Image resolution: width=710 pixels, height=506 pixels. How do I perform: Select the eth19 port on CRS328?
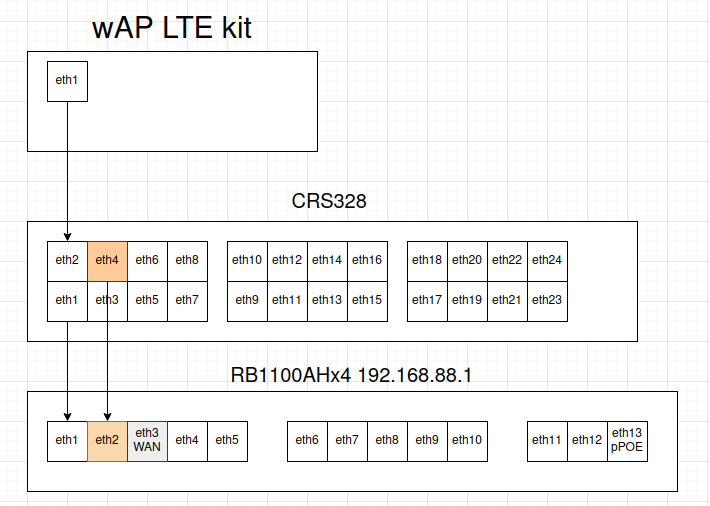click(467, 301)
